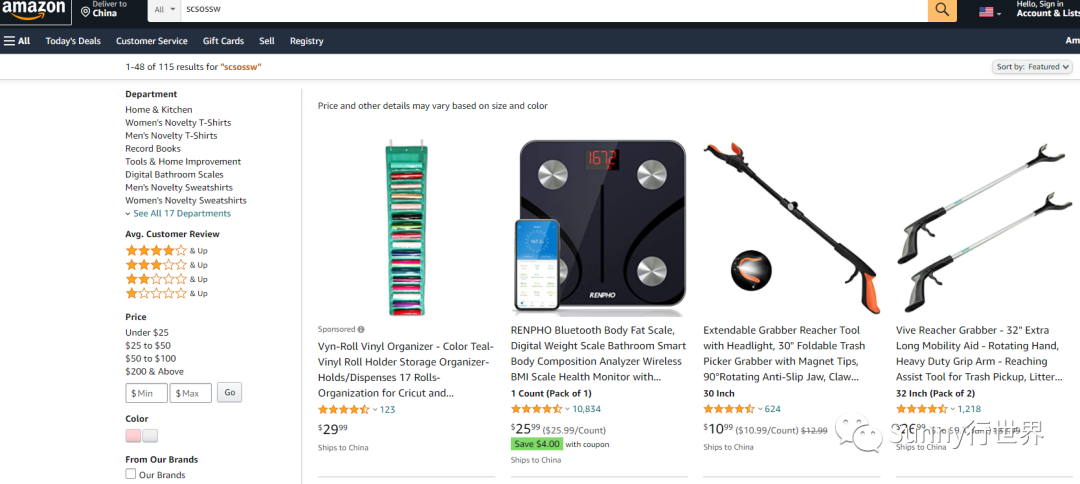
Task: Open the Sort by Featured dropdown
Action: point(1033,67)
